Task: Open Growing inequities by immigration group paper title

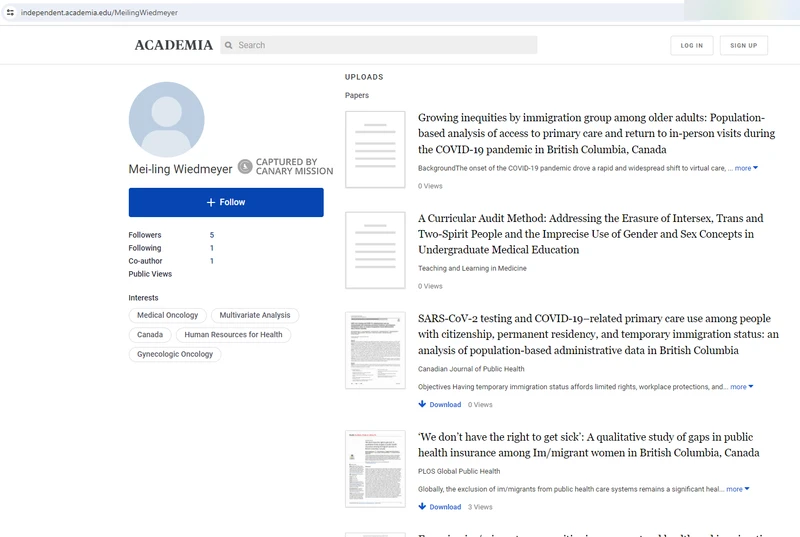Action: [596, 134]
